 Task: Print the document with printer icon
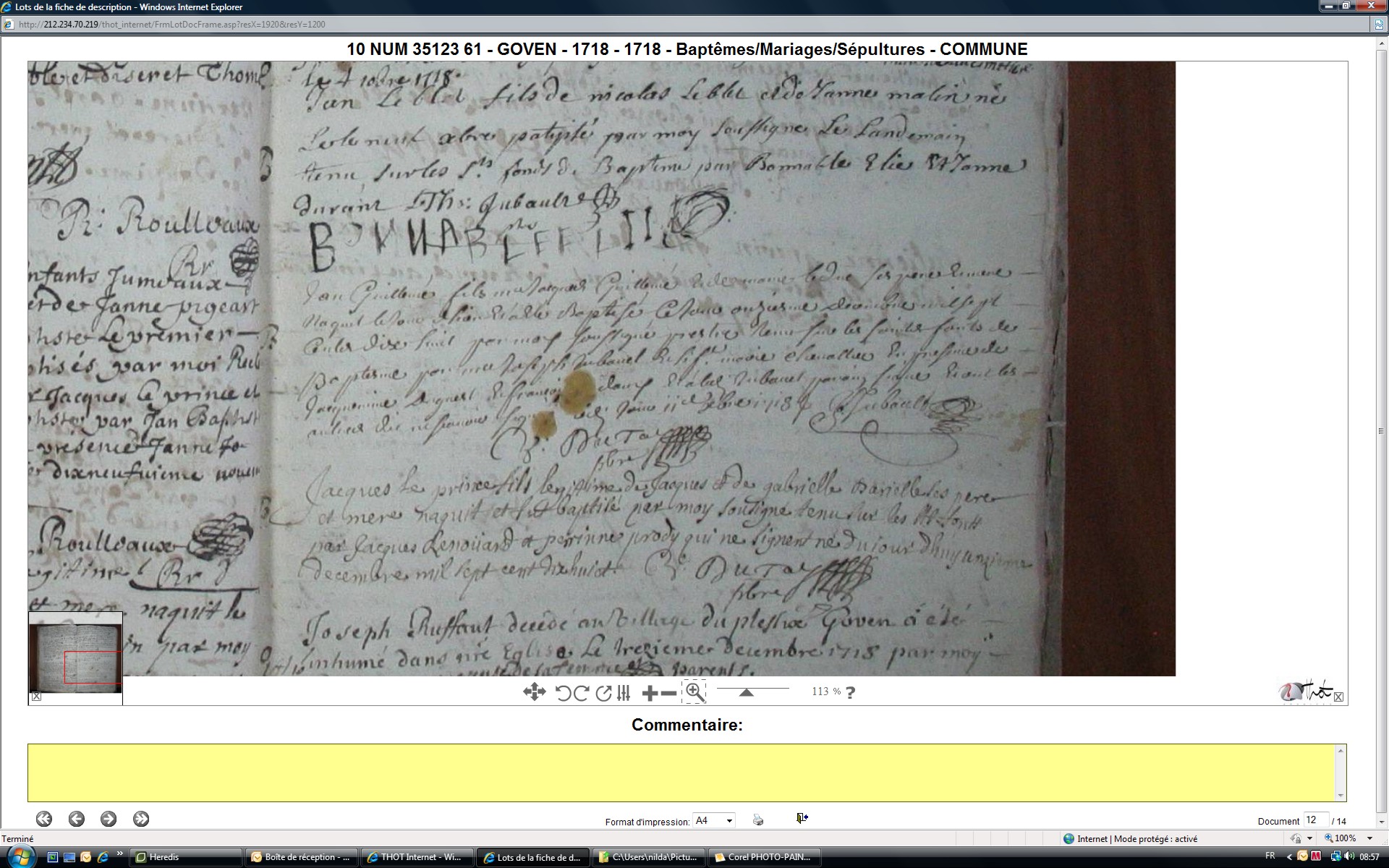point(758,820)
